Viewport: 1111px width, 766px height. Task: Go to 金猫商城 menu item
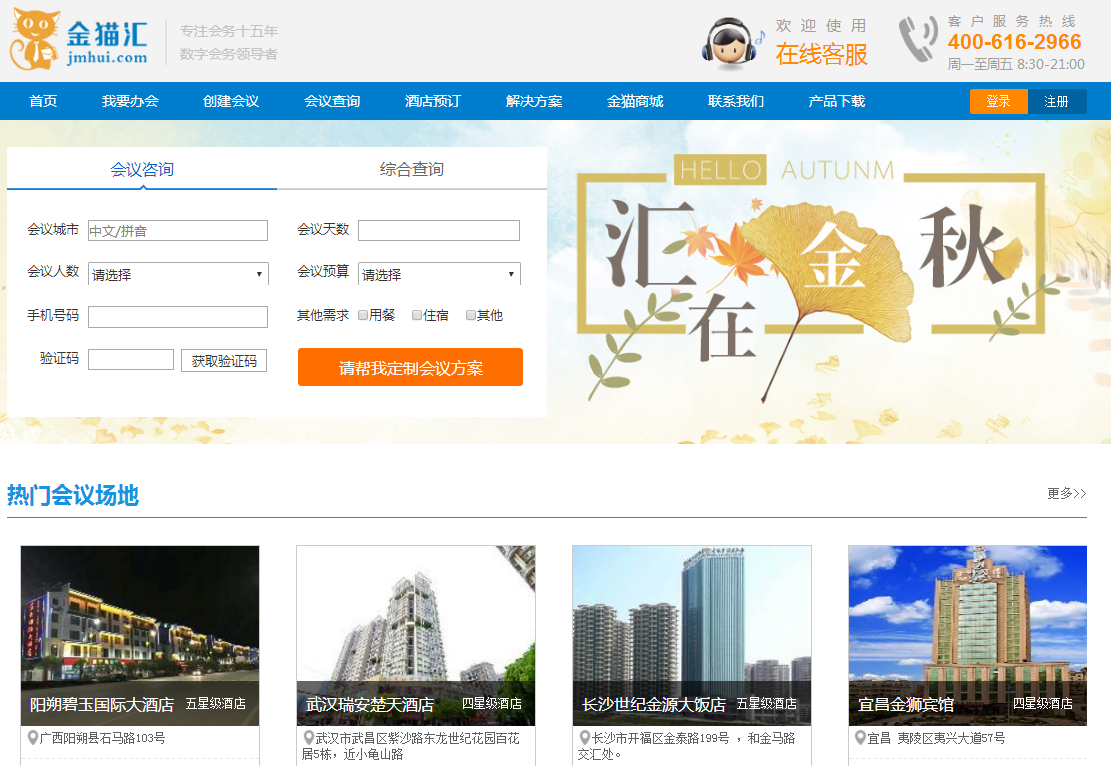pos(634,101)
